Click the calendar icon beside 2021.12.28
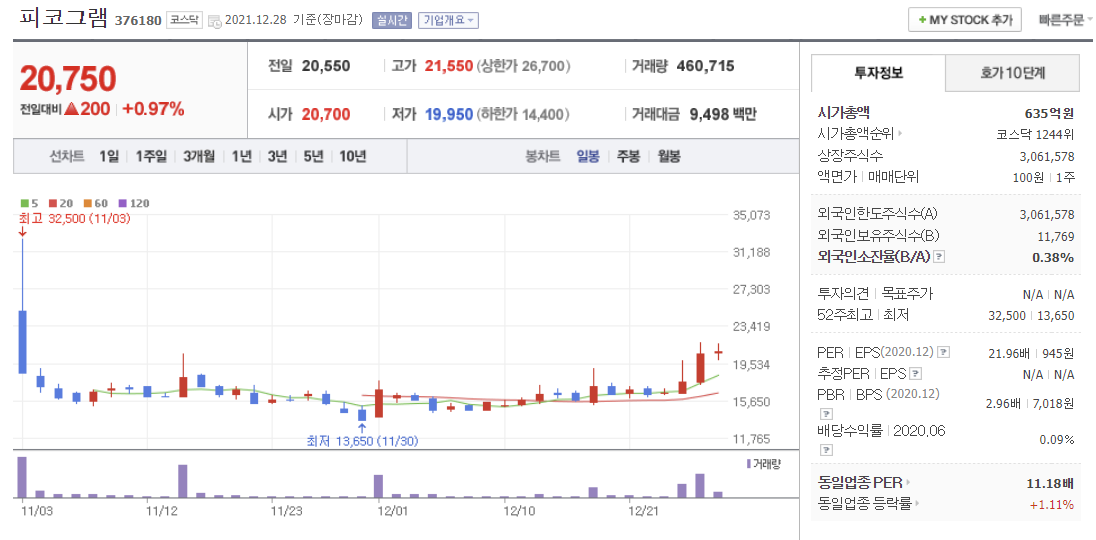1096x540 pixels. pyautogui.click(x=215, y=21)
